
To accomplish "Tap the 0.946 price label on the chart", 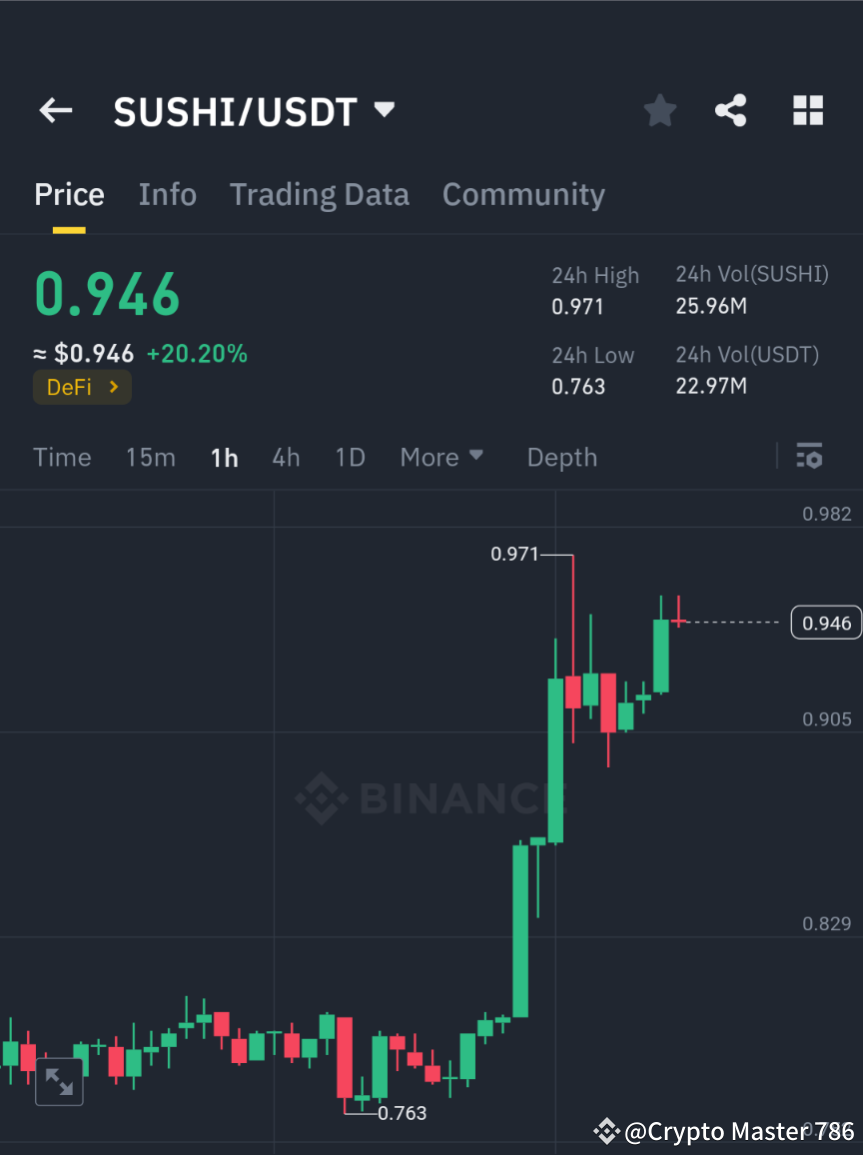I will tap(826, 622).
